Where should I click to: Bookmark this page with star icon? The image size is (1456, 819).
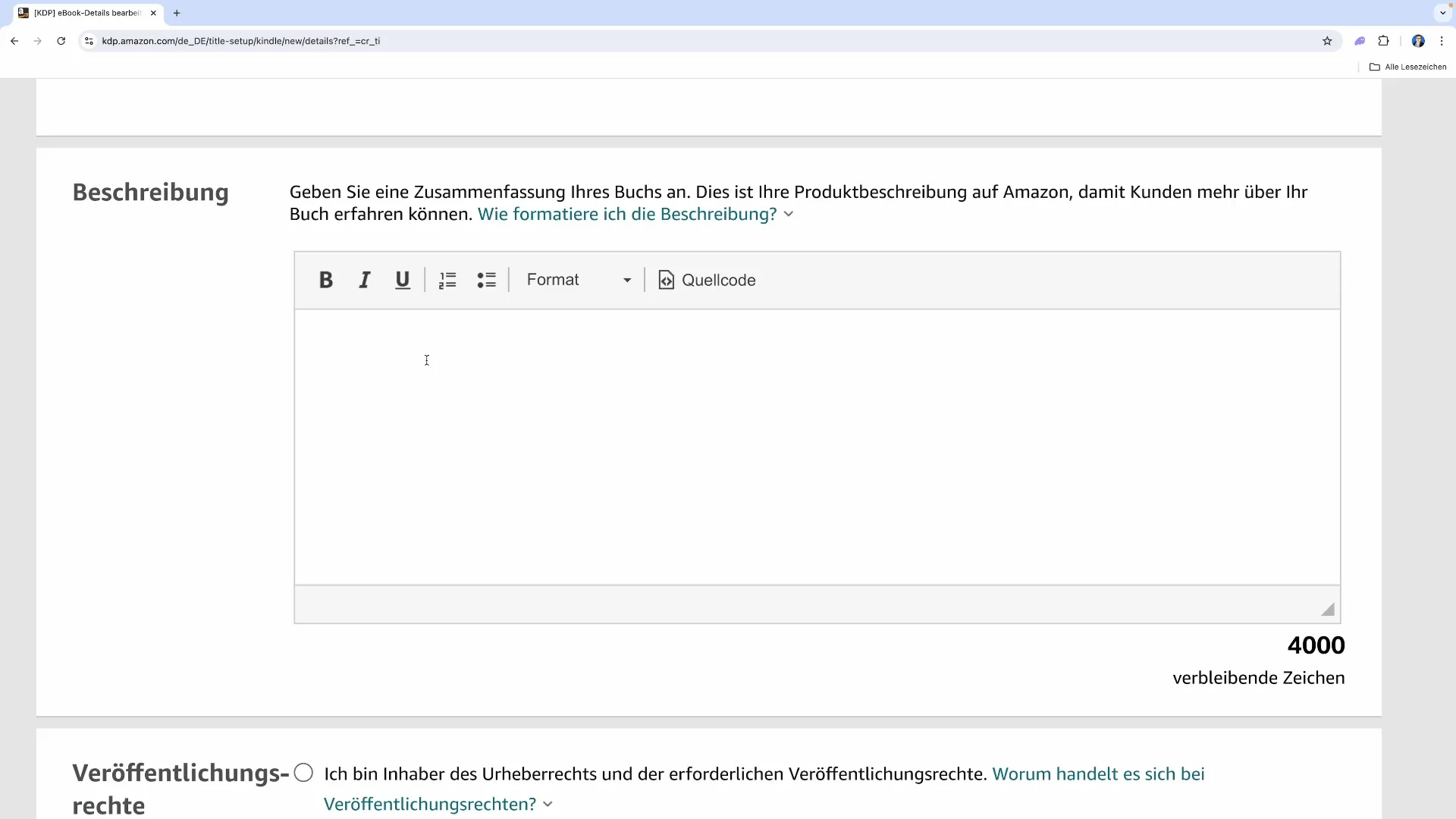pyautogui.click(x=1327, y=41)
